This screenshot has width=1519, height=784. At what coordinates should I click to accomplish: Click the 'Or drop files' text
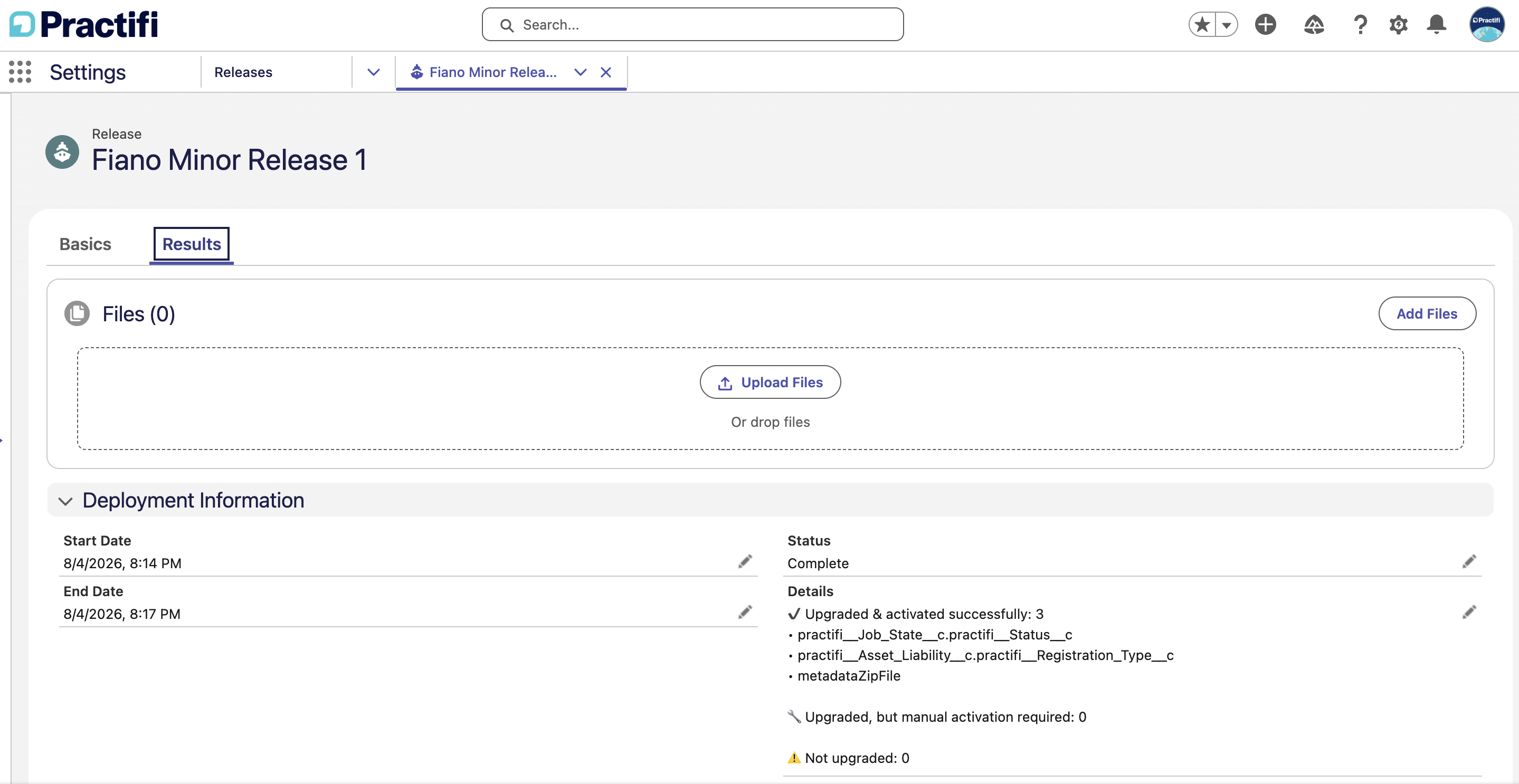(770, 422)
